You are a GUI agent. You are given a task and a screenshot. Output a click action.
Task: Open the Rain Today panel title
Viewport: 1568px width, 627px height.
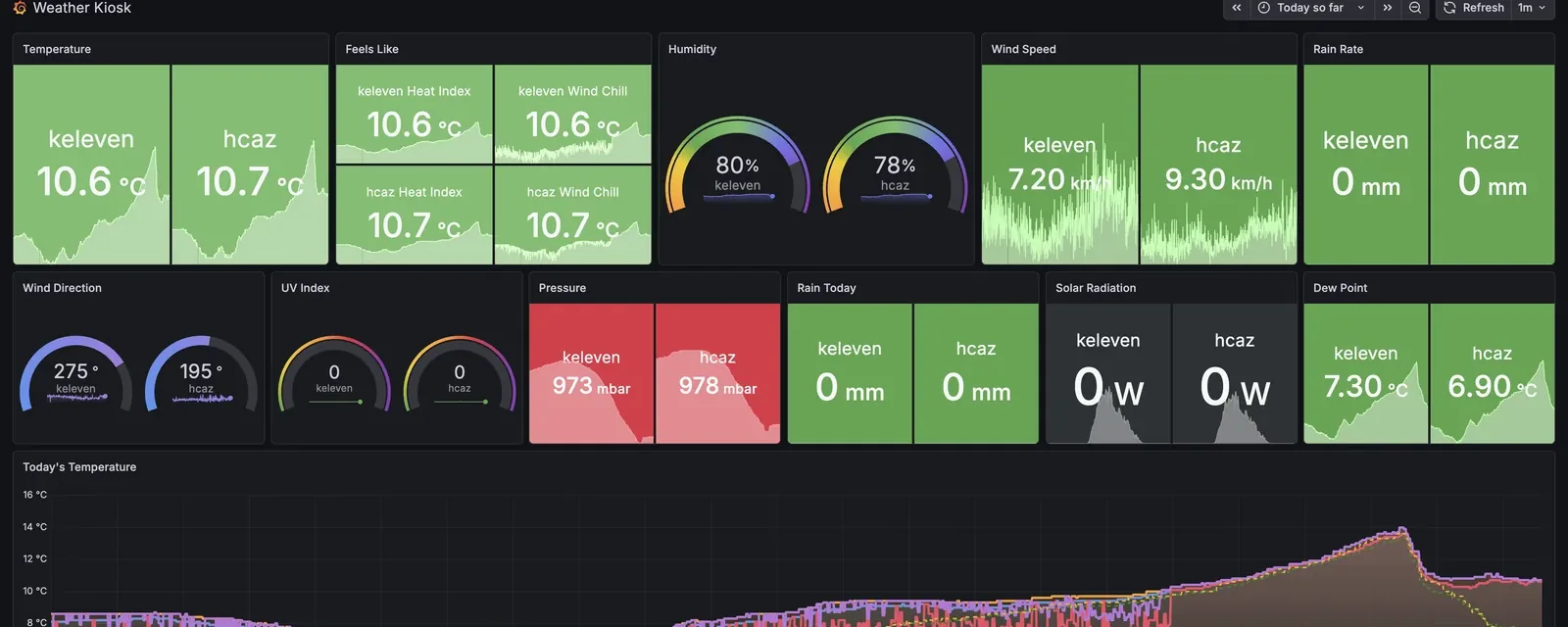[826, 288]
